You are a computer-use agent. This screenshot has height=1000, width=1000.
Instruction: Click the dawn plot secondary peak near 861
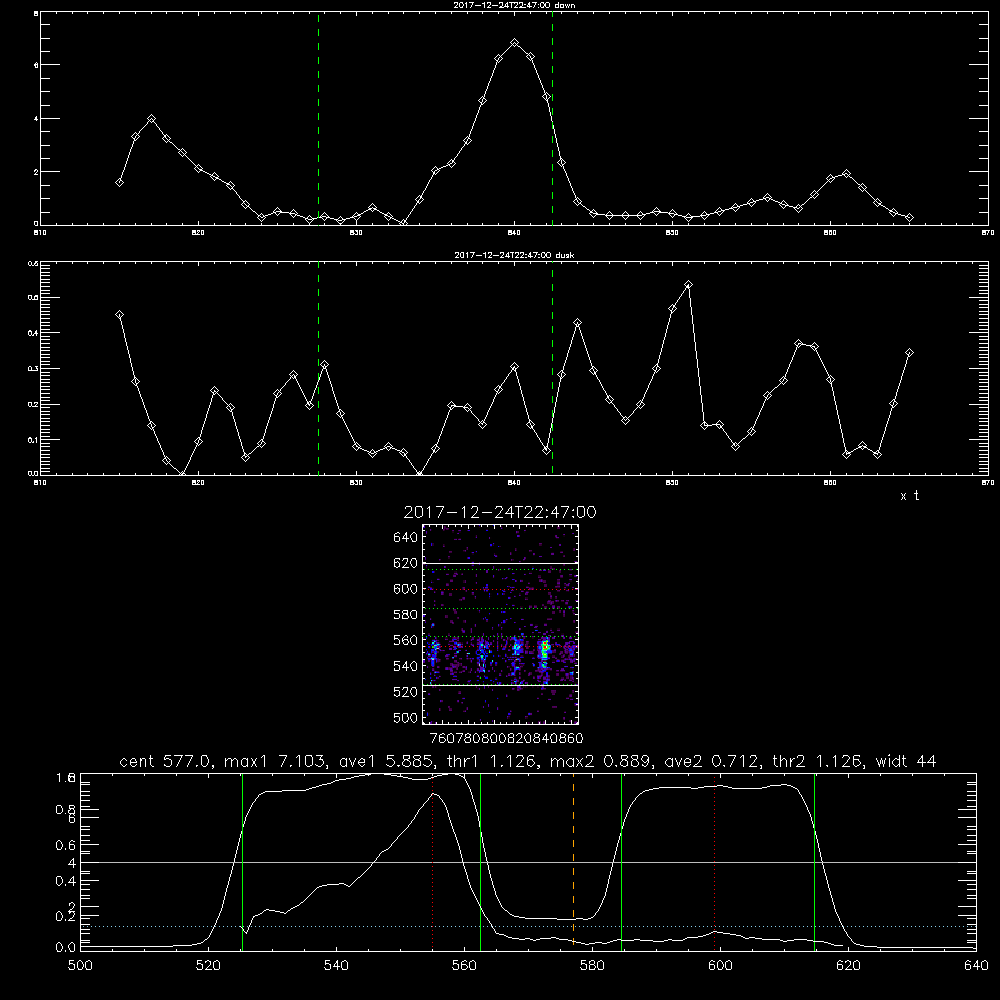coord(846,173)
